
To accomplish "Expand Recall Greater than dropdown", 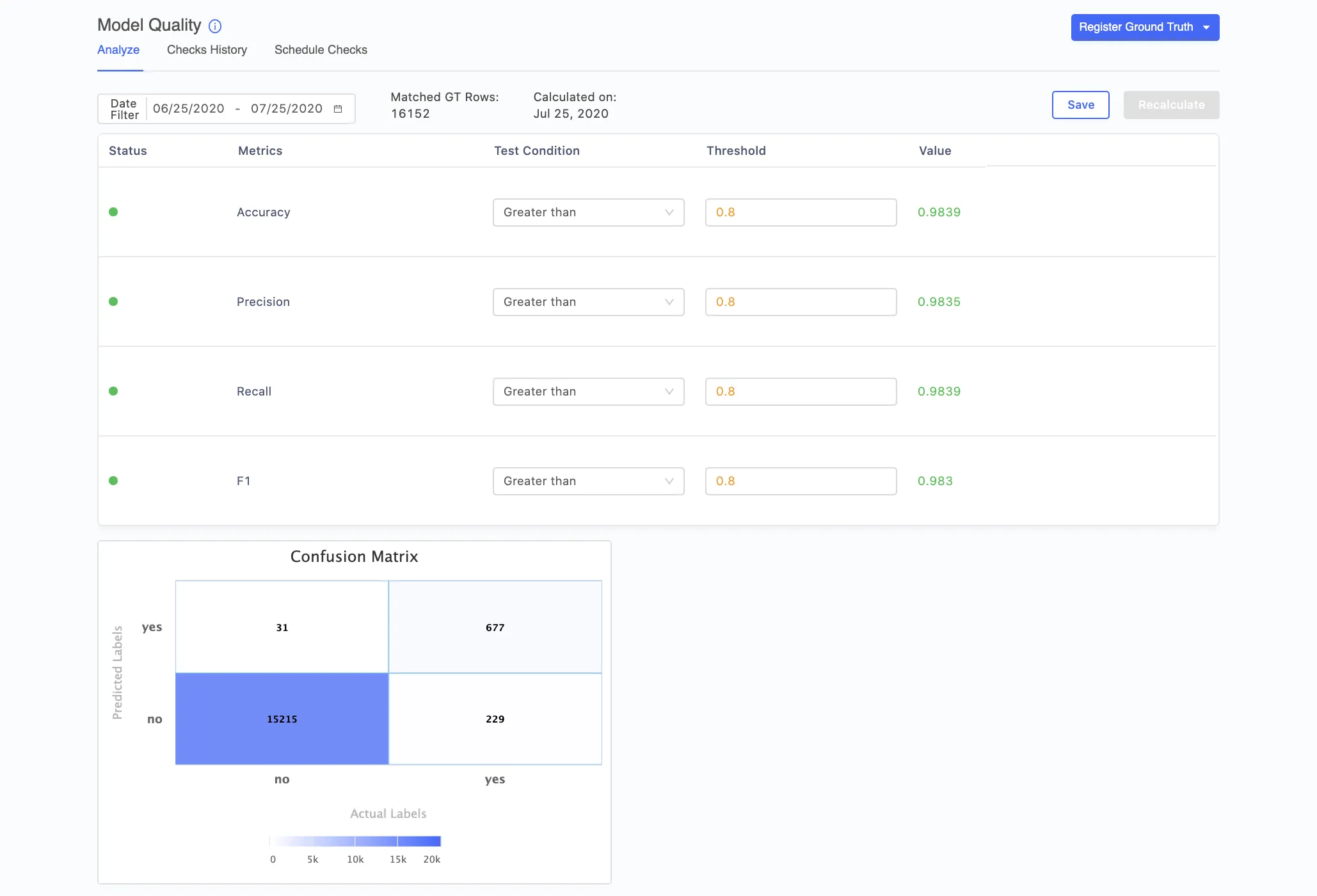I will point(588,392).
